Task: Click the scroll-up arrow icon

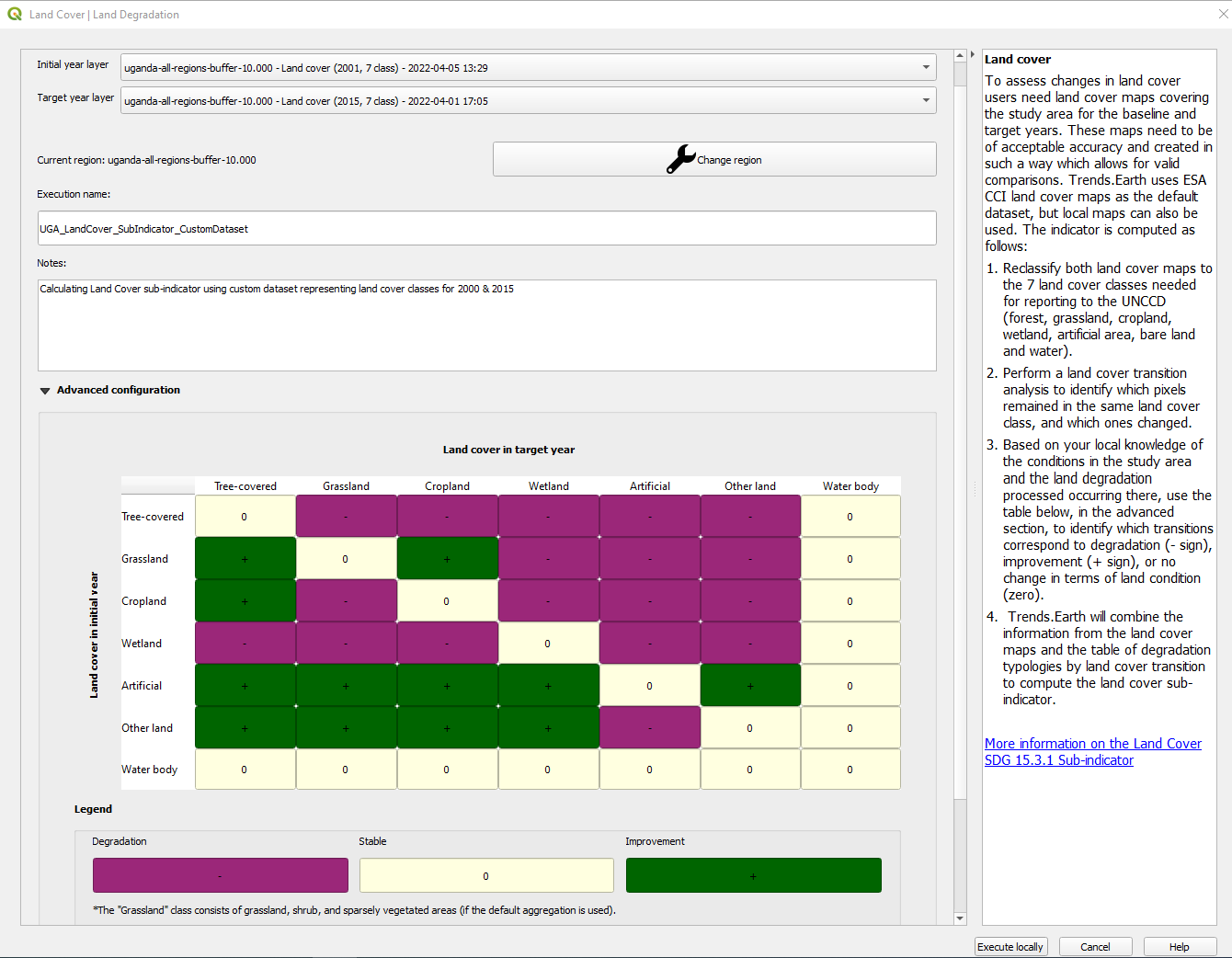Action: click(x=960, y=54)
